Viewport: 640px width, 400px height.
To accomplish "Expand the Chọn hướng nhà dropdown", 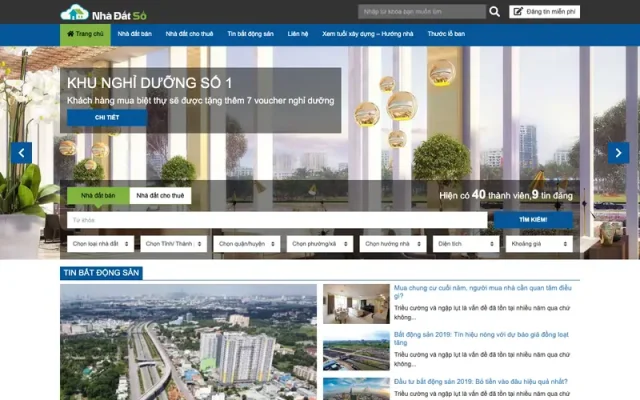I will (x=393, y=244).
